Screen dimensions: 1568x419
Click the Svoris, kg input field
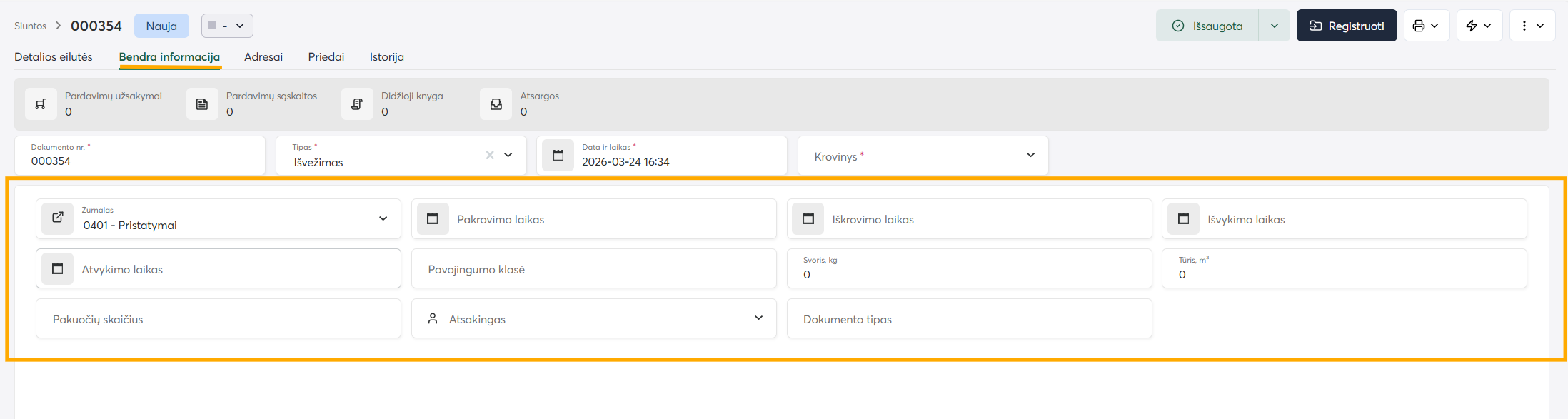pyautogui.click(x=968, y=274)
